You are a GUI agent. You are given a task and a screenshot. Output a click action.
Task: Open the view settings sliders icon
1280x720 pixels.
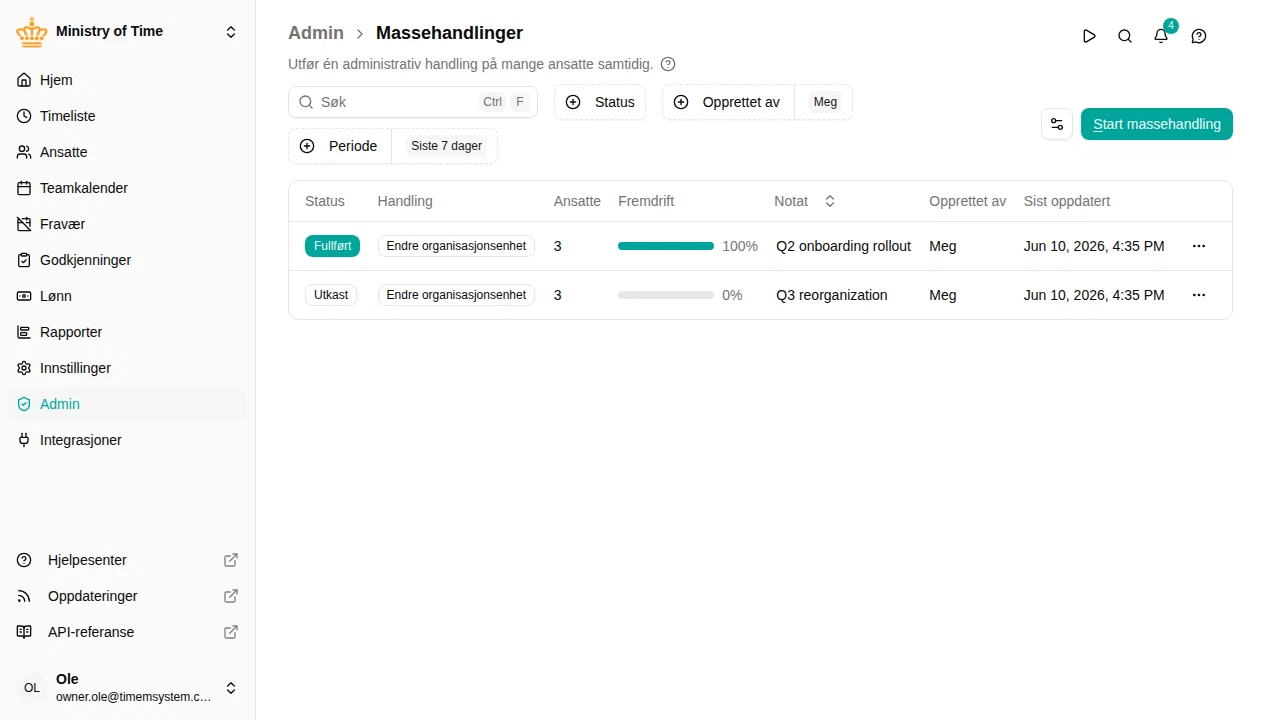coord(1057,124)
